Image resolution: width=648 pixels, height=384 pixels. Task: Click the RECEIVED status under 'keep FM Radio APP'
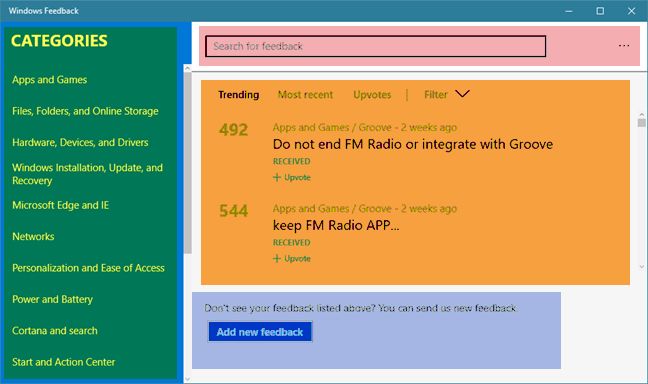(x=291, y=243)
